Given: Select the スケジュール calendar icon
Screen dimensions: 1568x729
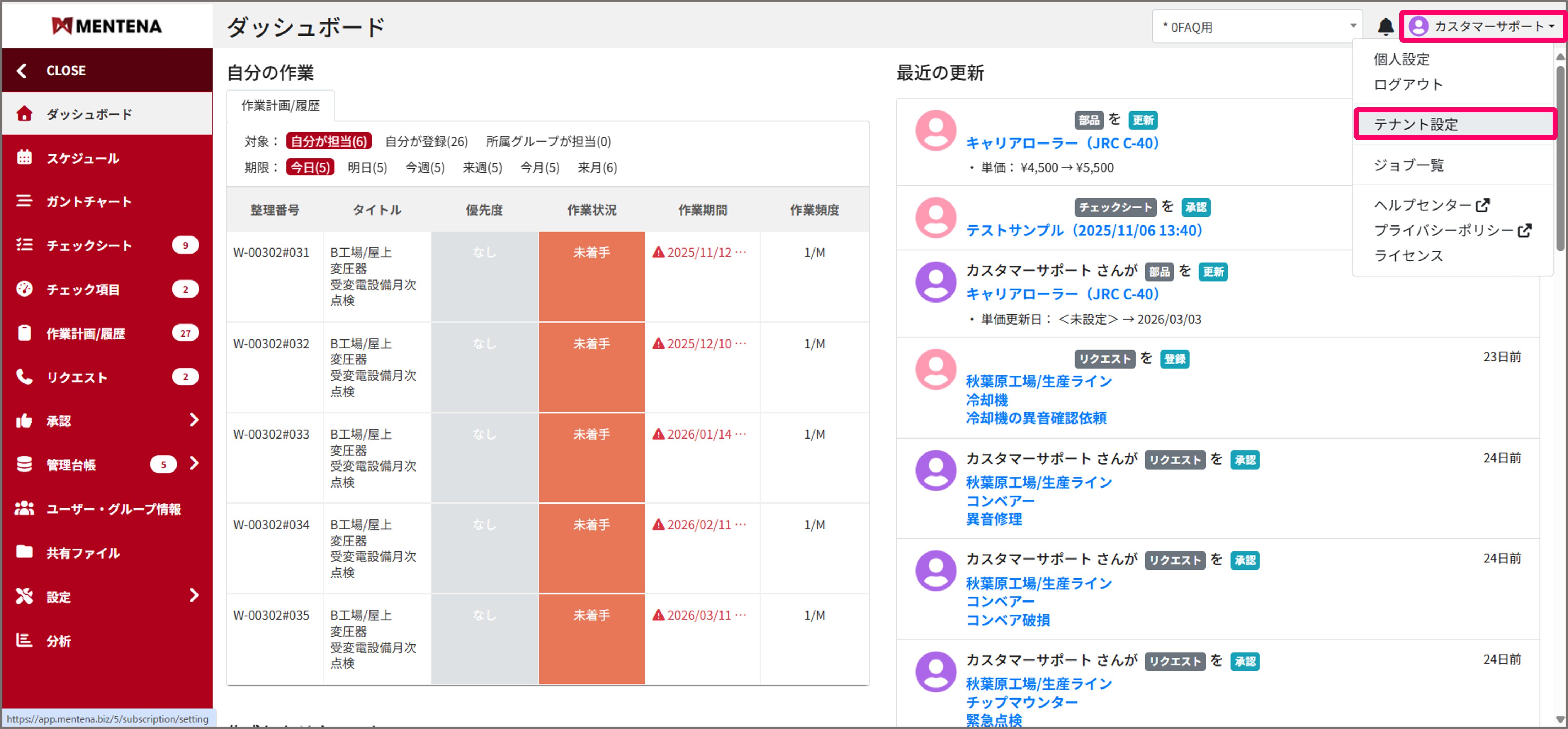Looking at the screenshot, I should pyautogui.click(x=25, y=158).
